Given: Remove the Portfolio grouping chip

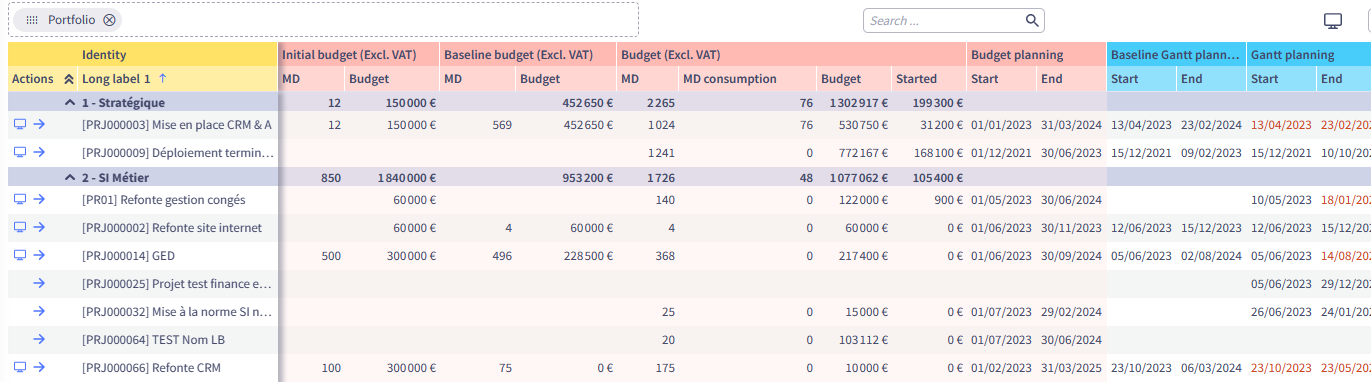Looking at the screenshot, I should pyautogui.click(x=110, y=20).
